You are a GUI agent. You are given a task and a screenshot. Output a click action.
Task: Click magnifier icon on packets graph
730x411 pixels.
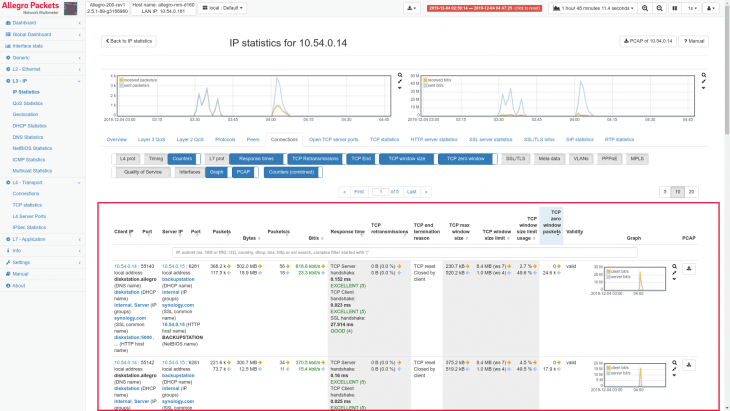pyautogui.click(x=399, y=75)
